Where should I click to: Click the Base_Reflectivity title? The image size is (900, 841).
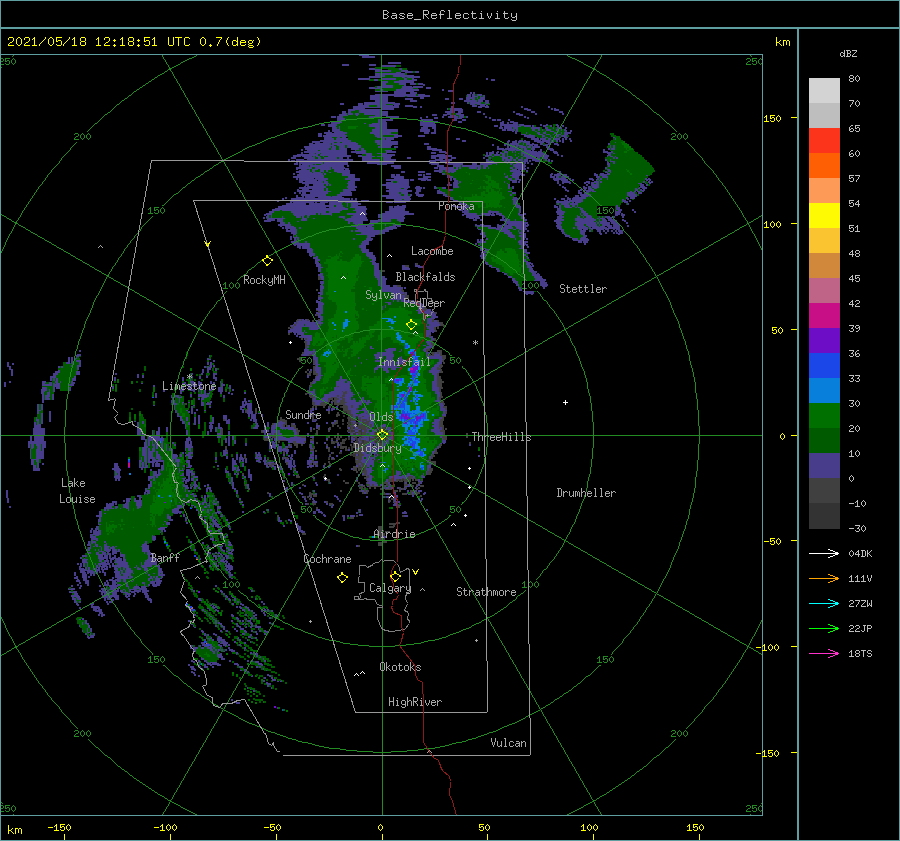[x=450, y=15]
